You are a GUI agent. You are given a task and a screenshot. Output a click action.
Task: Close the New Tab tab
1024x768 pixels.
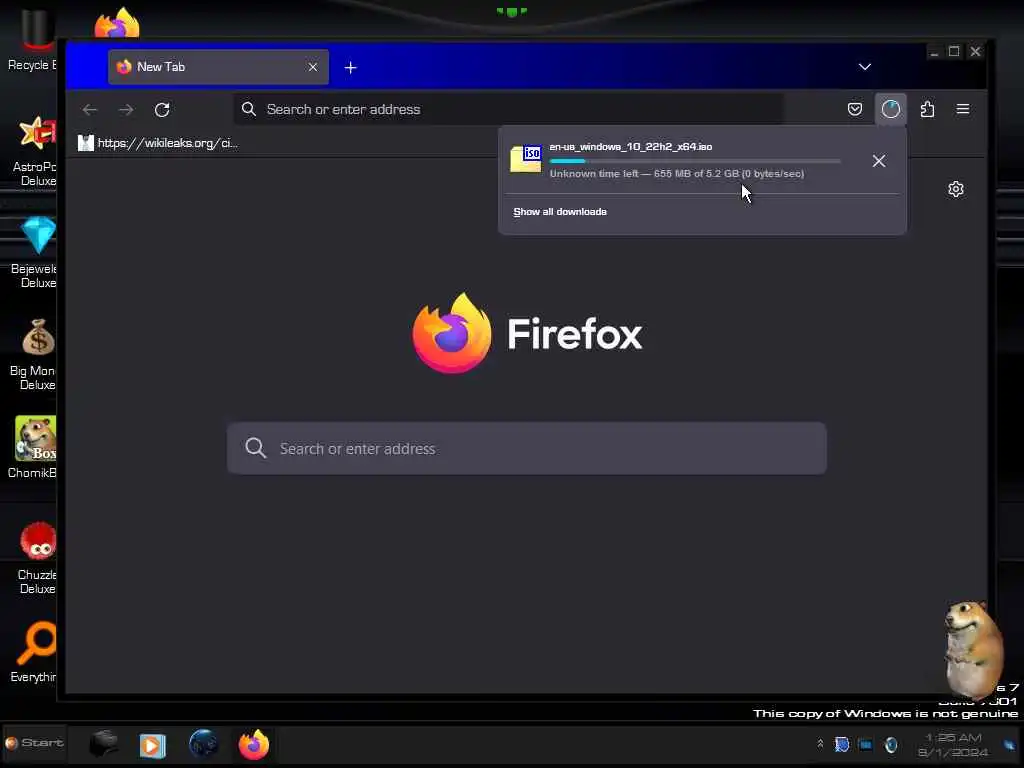[313, 67]
